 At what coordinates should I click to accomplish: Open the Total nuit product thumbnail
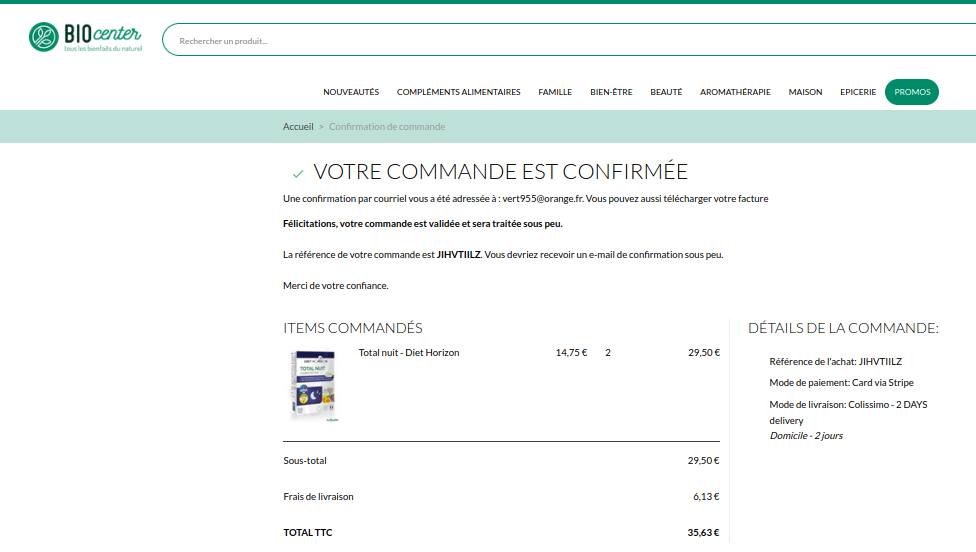tap(313, 387)
